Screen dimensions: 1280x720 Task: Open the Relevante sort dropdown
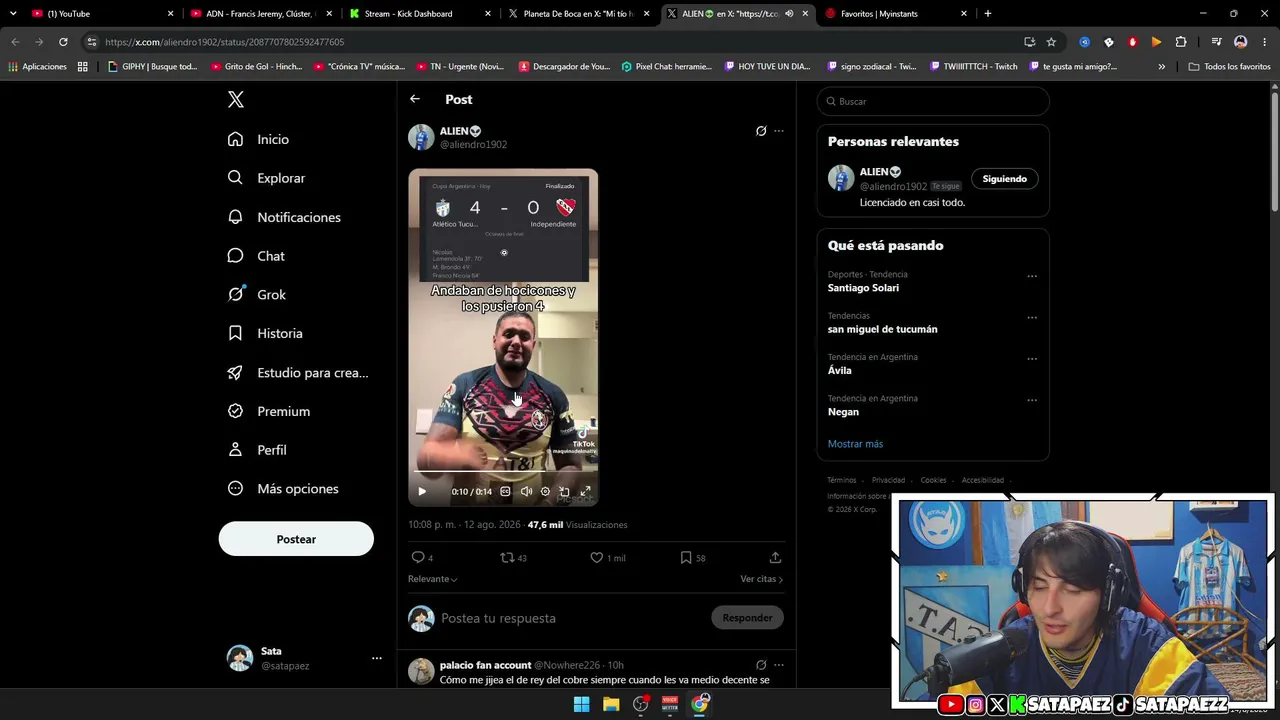[433, 579]
